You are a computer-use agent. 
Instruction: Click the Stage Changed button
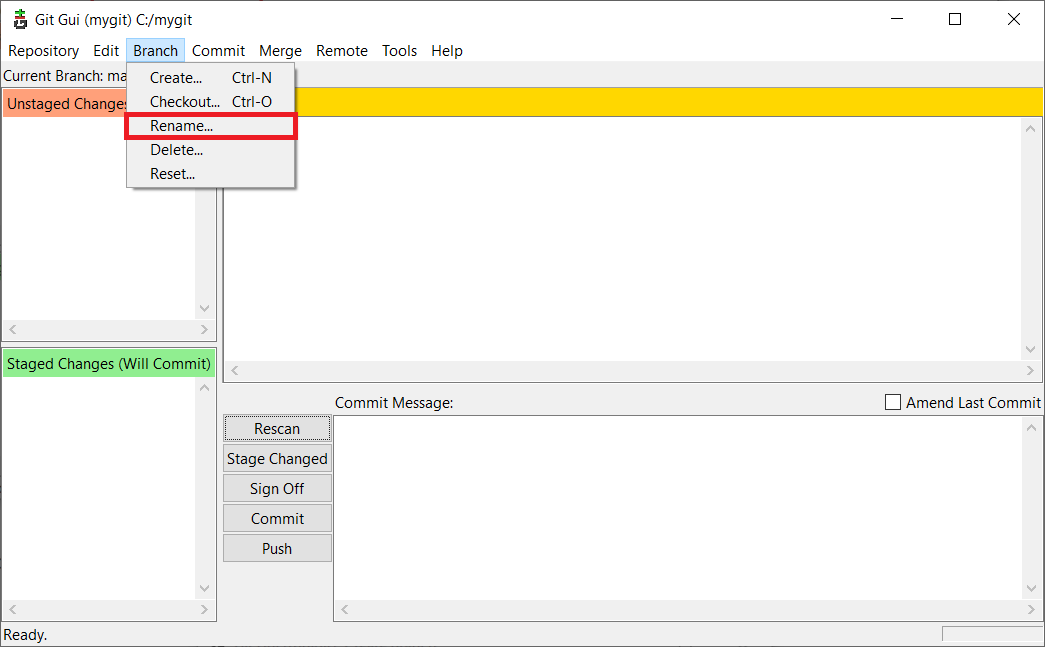(x=277, y=459)
